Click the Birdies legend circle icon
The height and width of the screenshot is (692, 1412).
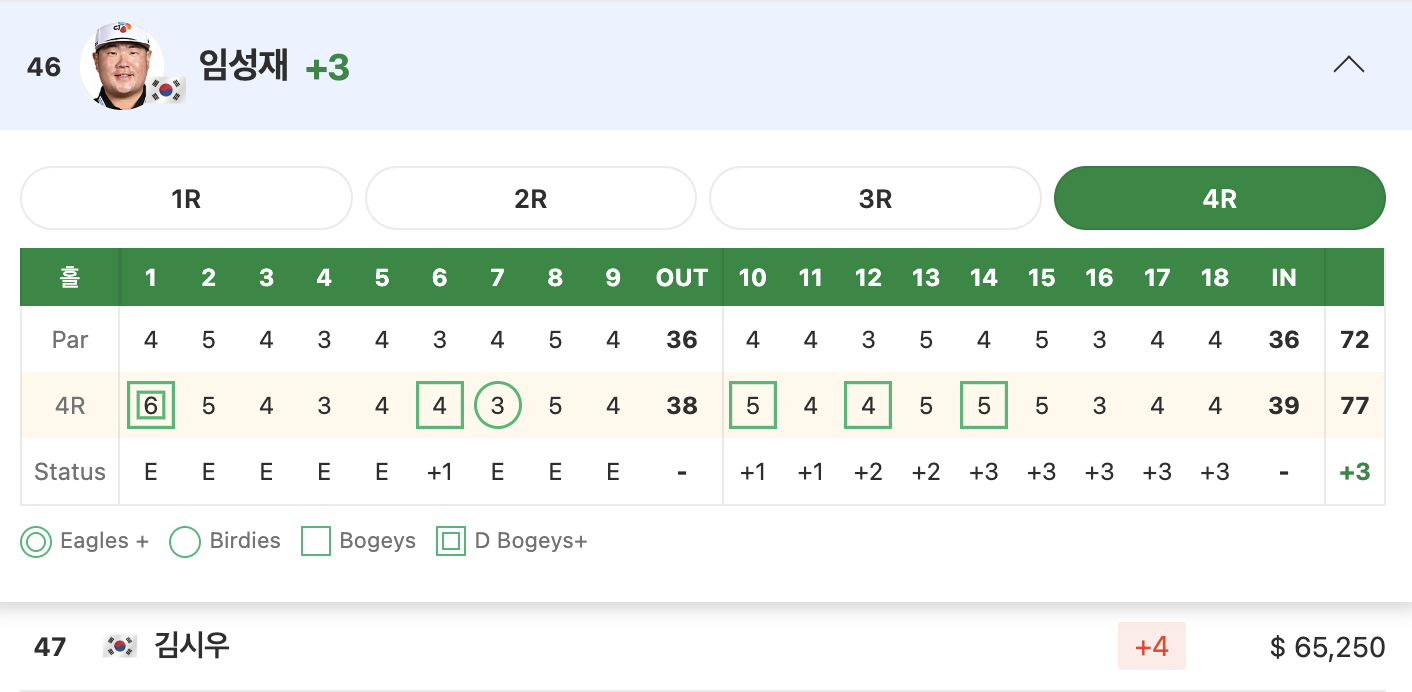(x=184, y=541)
